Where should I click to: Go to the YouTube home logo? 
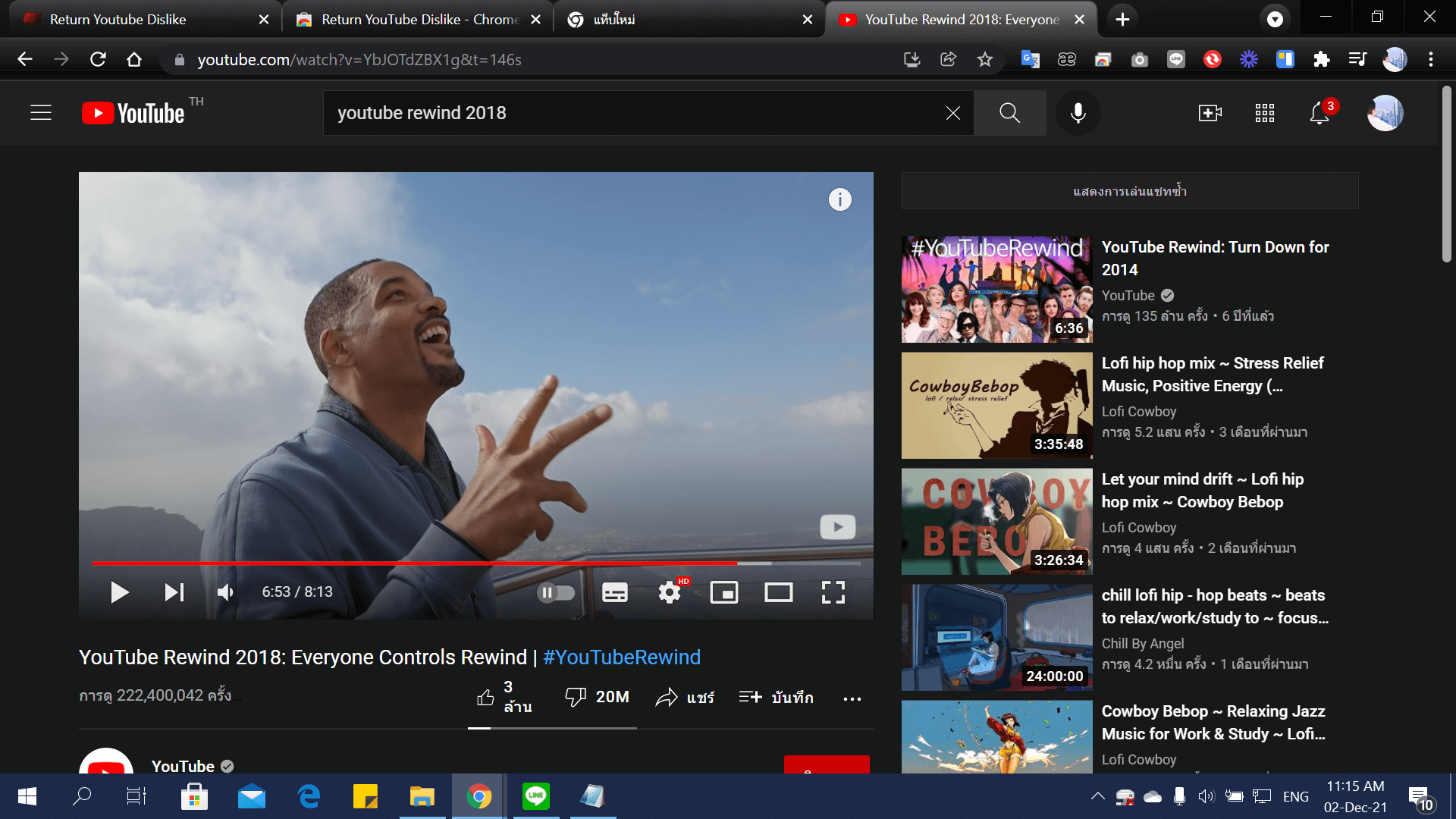pos(133,113)
